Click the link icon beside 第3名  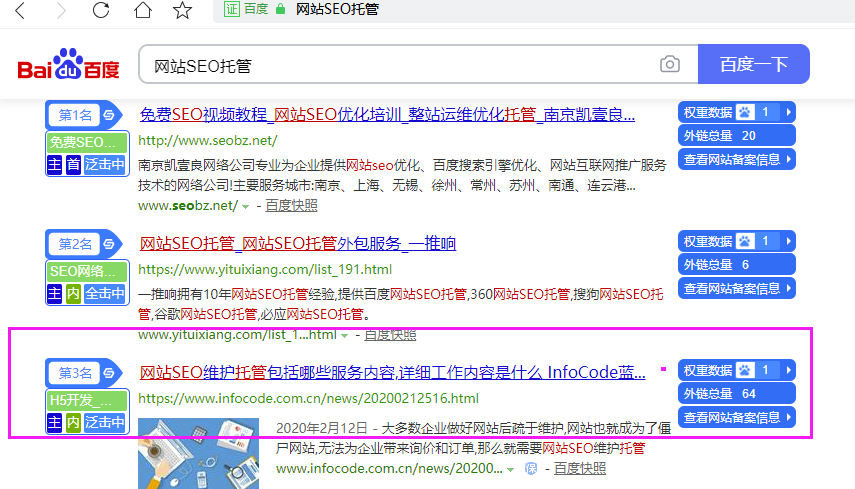click(x=109, y=373)
